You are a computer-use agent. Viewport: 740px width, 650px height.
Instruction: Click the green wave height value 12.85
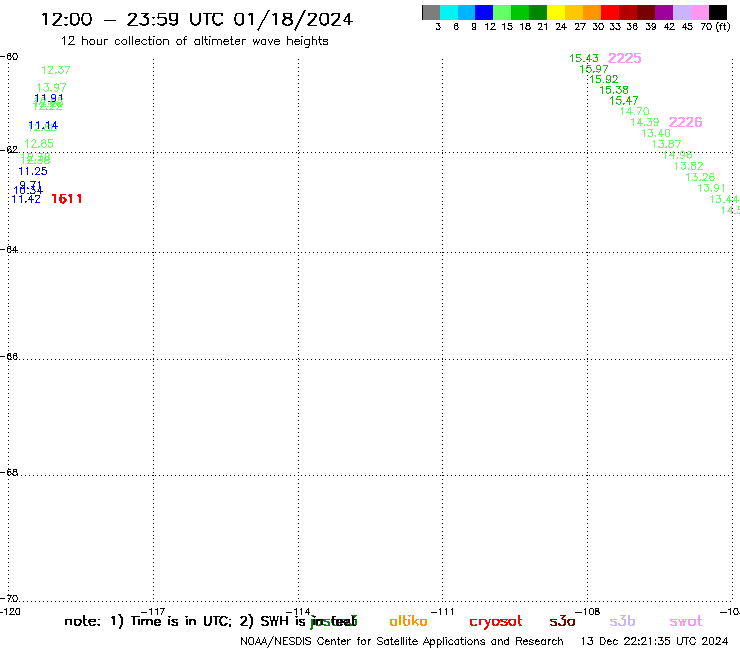click(39, 144)
